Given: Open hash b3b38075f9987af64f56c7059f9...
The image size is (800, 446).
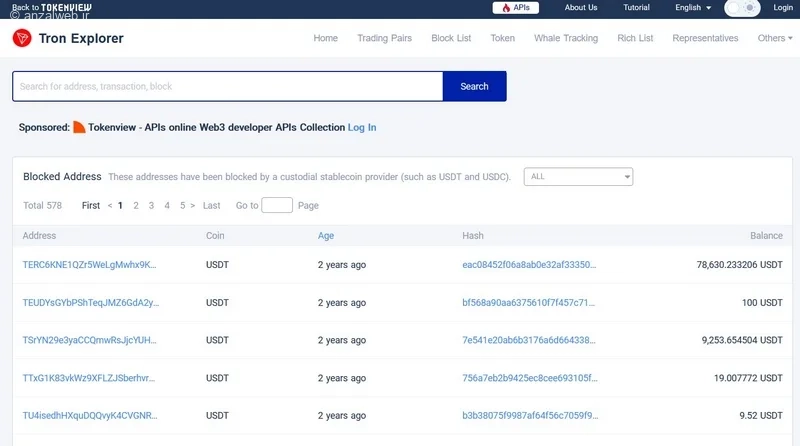Looking at the screenshot, I should pos(530,415).
